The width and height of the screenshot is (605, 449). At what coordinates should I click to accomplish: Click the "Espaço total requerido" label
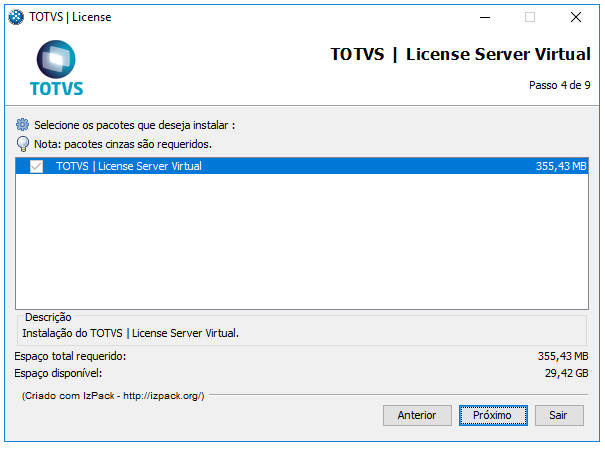click(71, 356)
